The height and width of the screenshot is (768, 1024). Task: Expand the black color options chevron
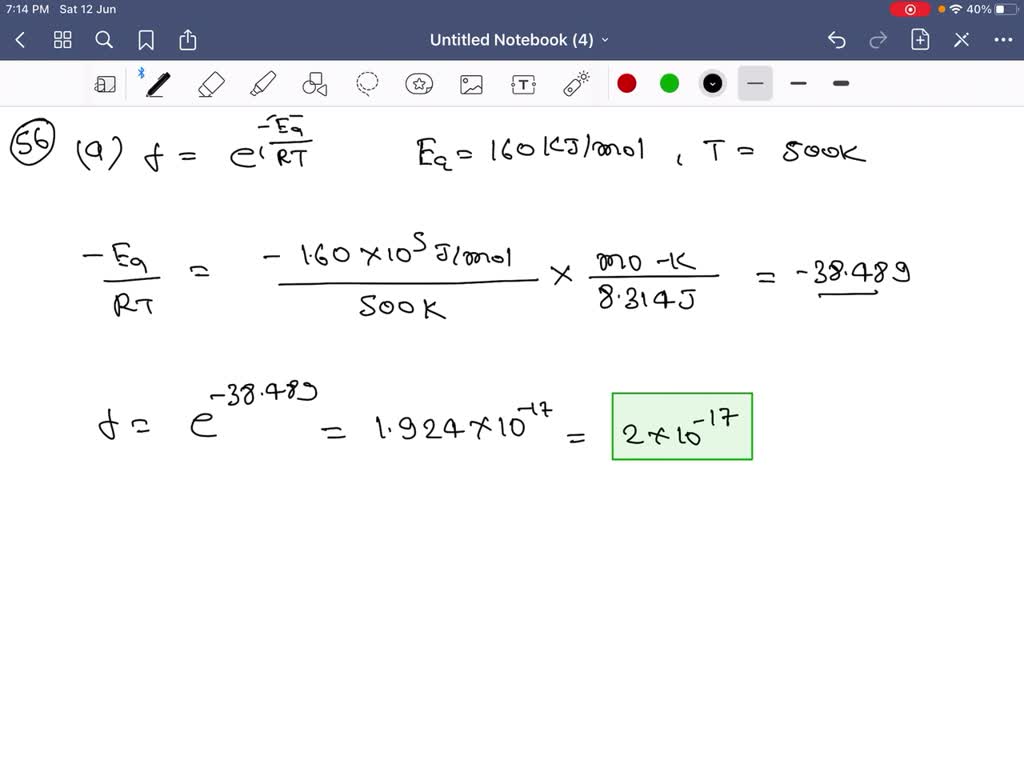click(712, 84)
